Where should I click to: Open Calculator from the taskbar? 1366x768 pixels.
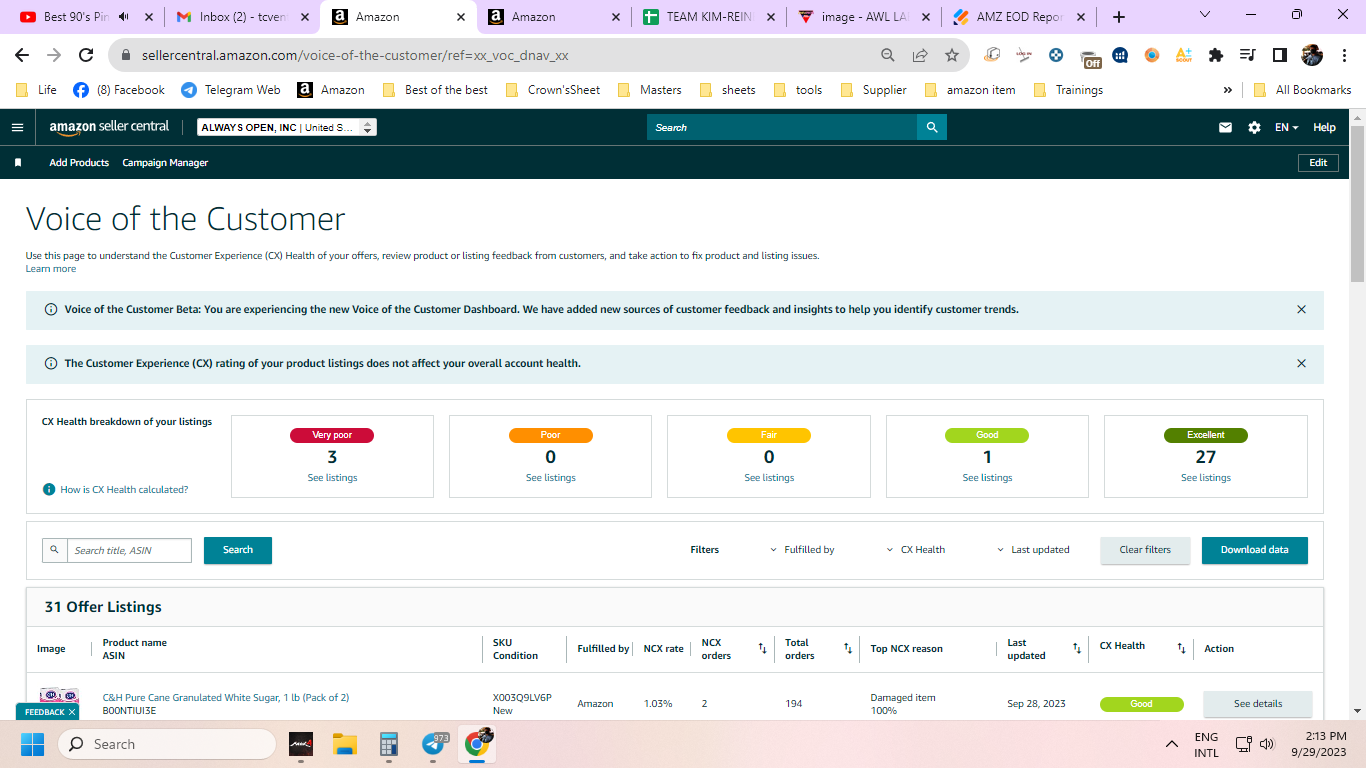pos(389,744)
